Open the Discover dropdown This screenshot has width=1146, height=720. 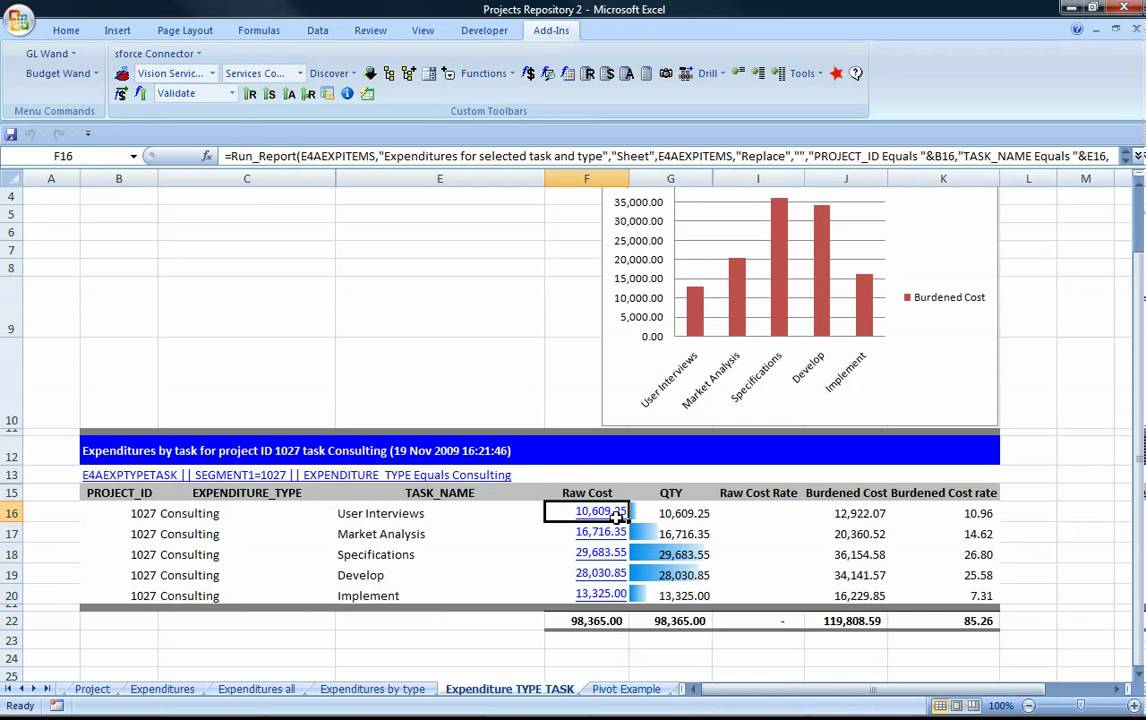pos(333,73)
